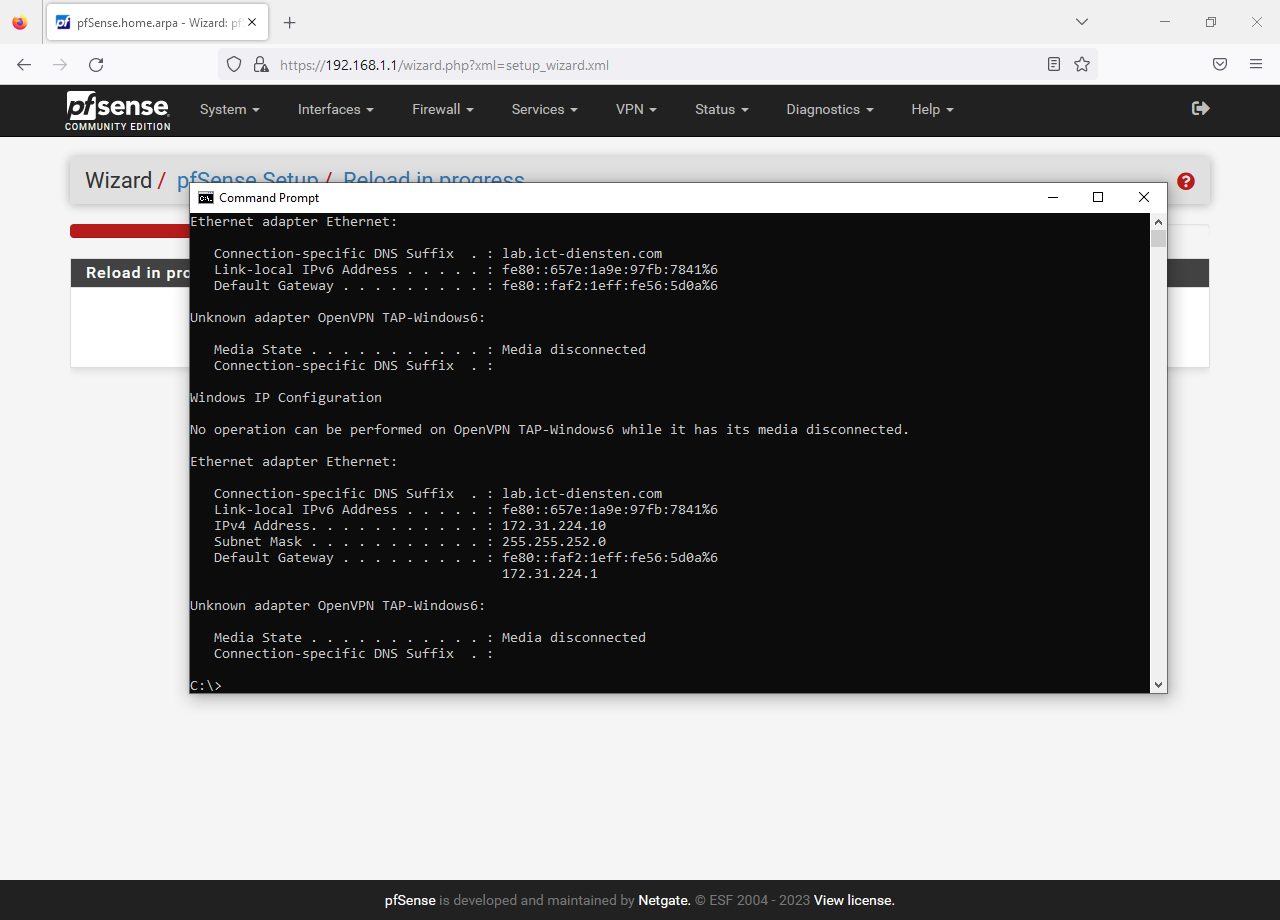
Task: Open wizard help question mark
Action: (1186, 181)
